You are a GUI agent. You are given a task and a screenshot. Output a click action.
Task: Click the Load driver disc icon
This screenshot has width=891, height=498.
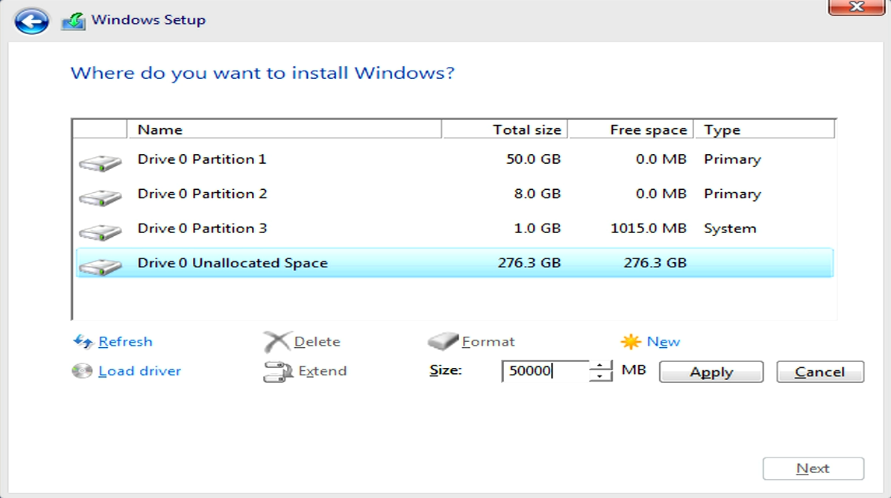pos(82,371)
